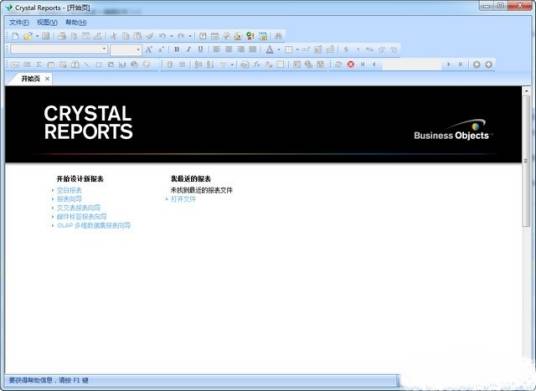Image resolution: width=536 pixels, height=391 pixels.
Task: Click the Insert Box icon
Action: [x=99, y=64]
